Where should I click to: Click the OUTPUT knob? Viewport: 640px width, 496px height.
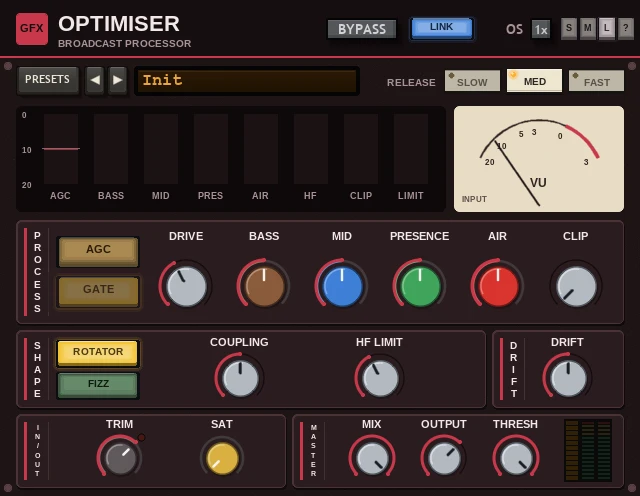(x=444, y=458)
